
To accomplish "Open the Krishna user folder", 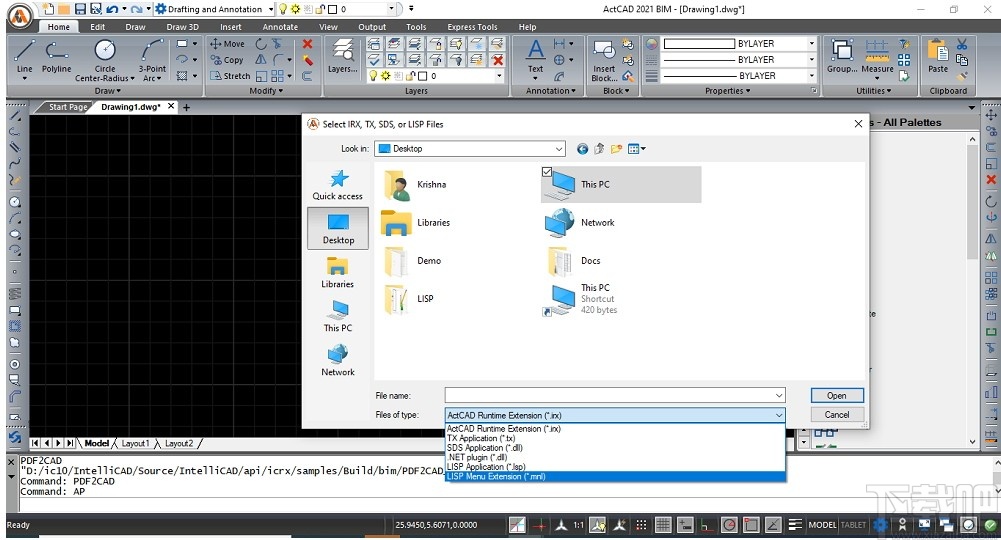I will pyautogui.click(x=415, y=184).
